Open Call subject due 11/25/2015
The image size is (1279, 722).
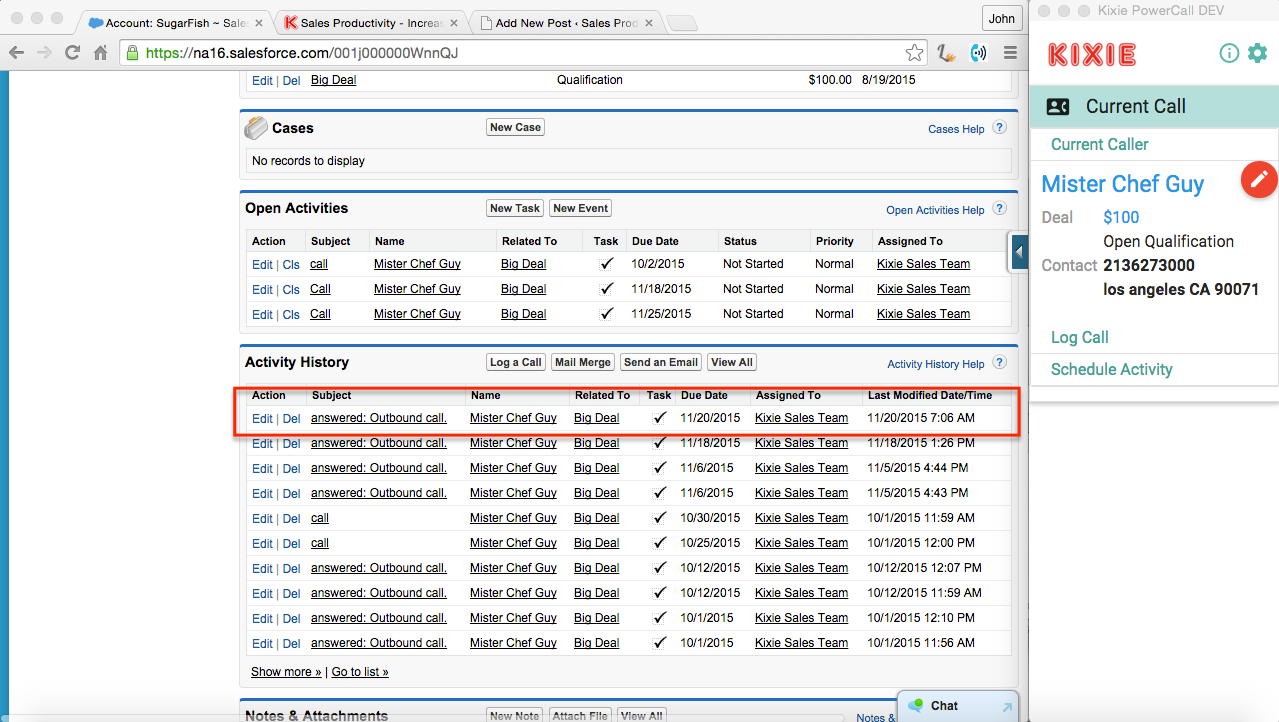[320, 314]
